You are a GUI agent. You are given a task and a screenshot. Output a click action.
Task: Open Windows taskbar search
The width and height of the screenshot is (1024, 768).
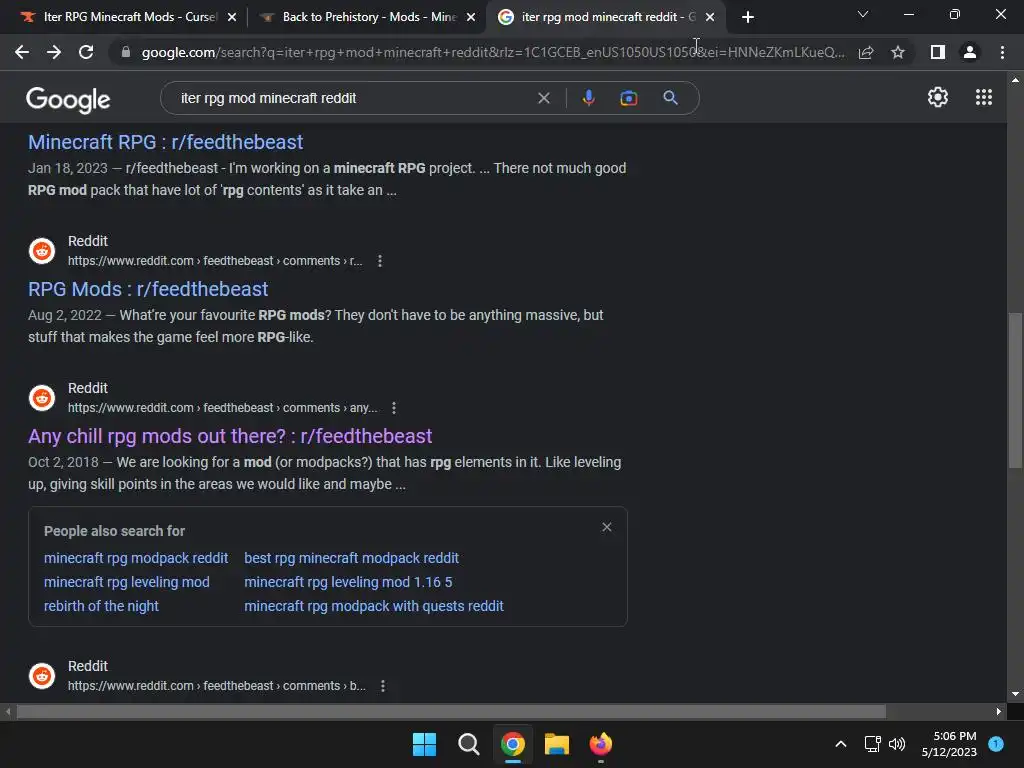[468, 744]
